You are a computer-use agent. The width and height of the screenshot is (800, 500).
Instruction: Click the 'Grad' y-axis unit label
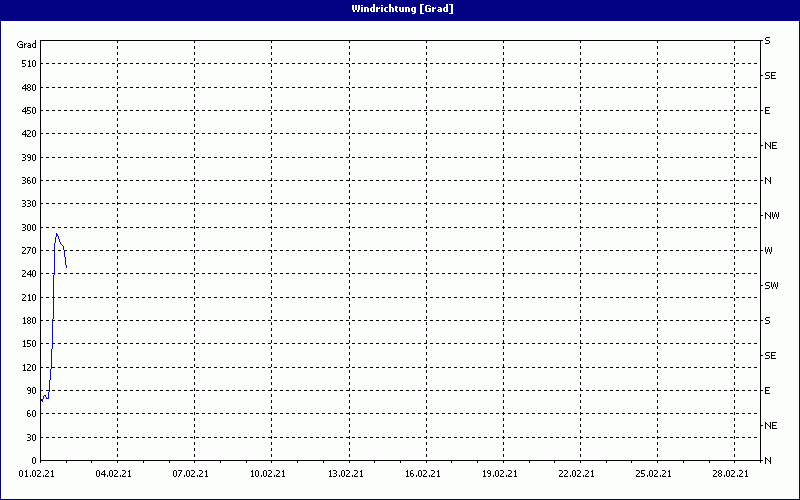tap(27, 45)
